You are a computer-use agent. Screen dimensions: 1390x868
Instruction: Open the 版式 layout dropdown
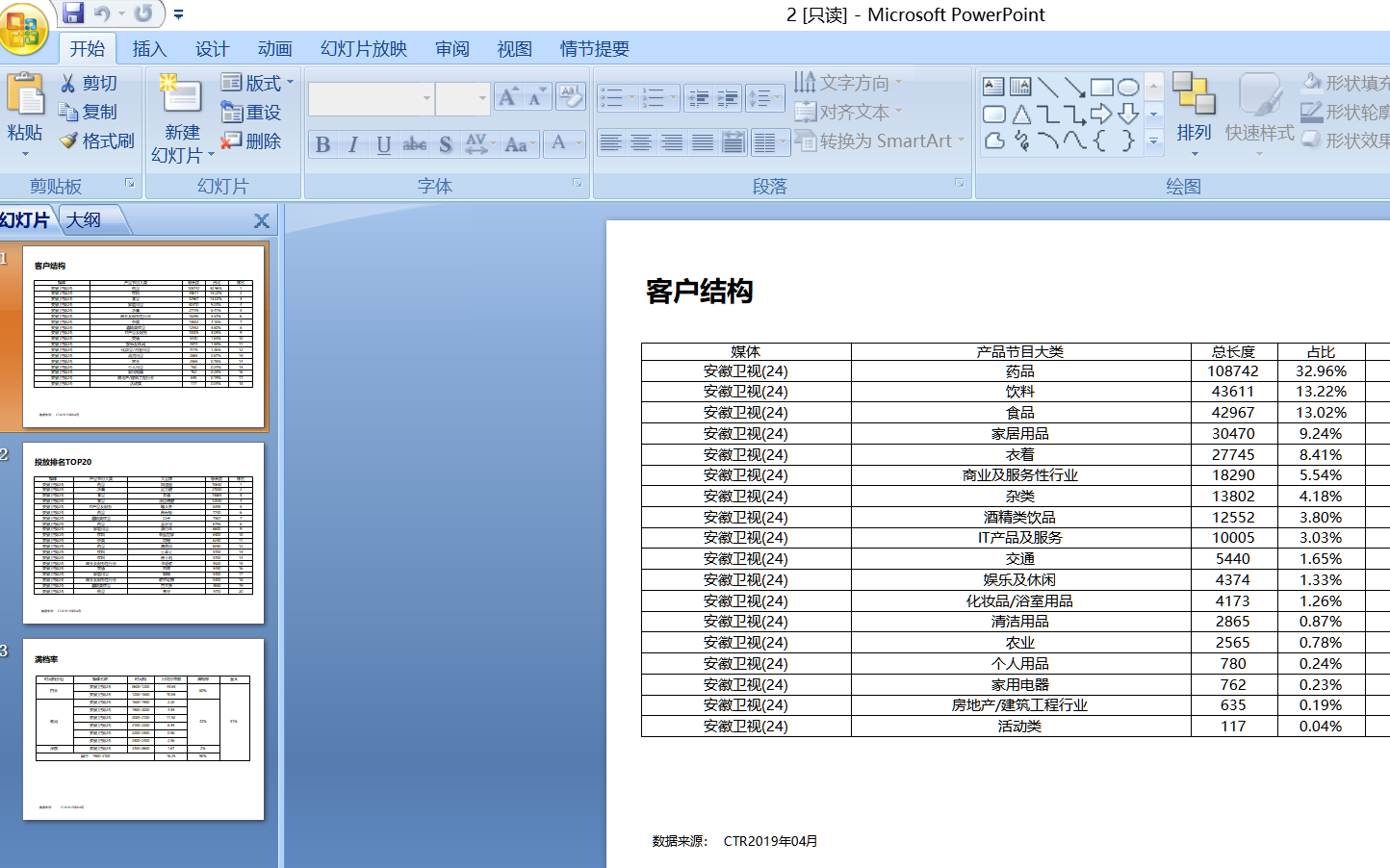point(257,83)
